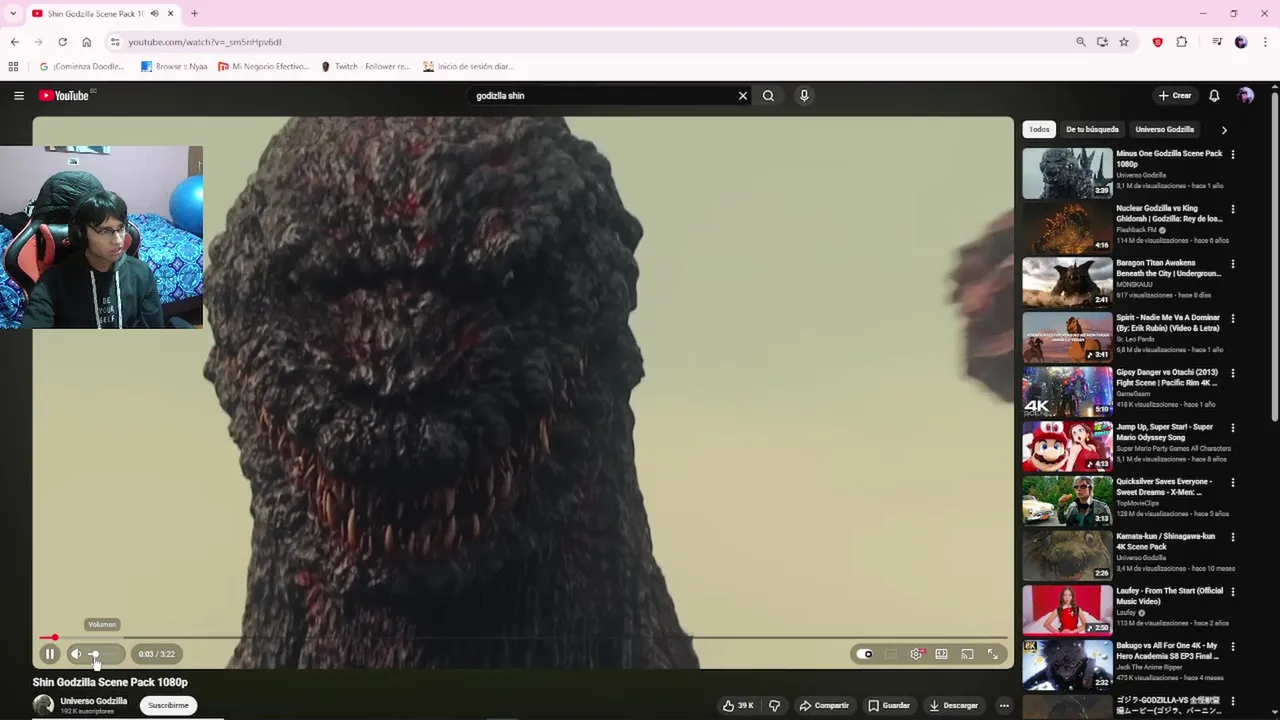Adjust the volume slider handle
The image size is (1280, 720).
coord(95,654)
